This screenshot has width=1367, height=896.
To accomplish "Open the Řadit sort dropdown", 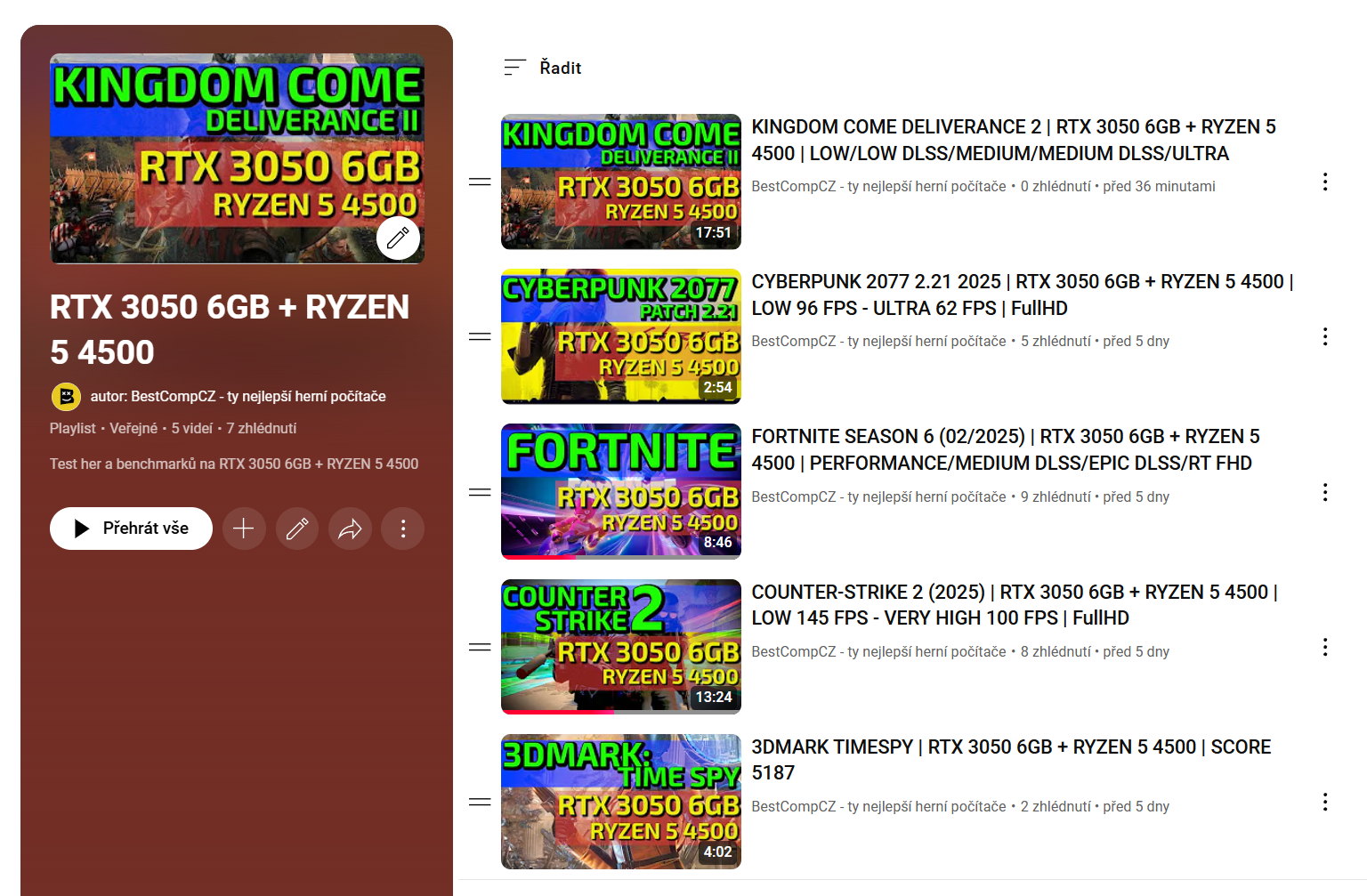I will click(x=543, y=68).
